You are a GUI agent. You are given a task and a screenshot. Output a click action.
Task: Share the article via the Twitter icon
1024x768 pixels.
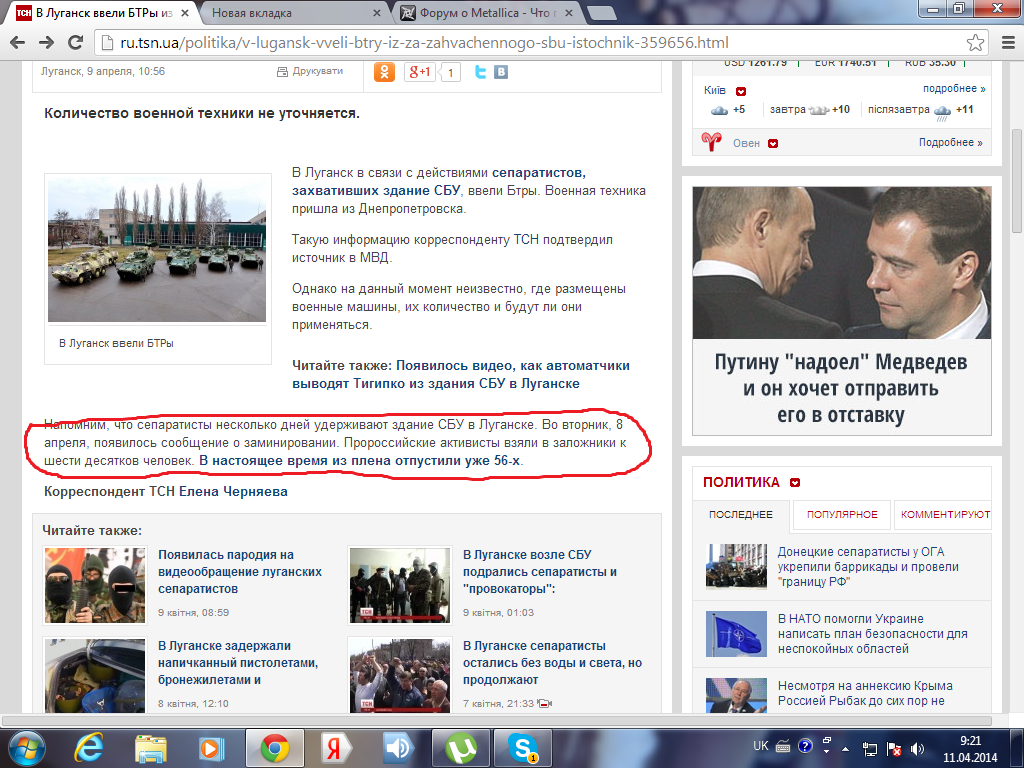tap(480, 72)
